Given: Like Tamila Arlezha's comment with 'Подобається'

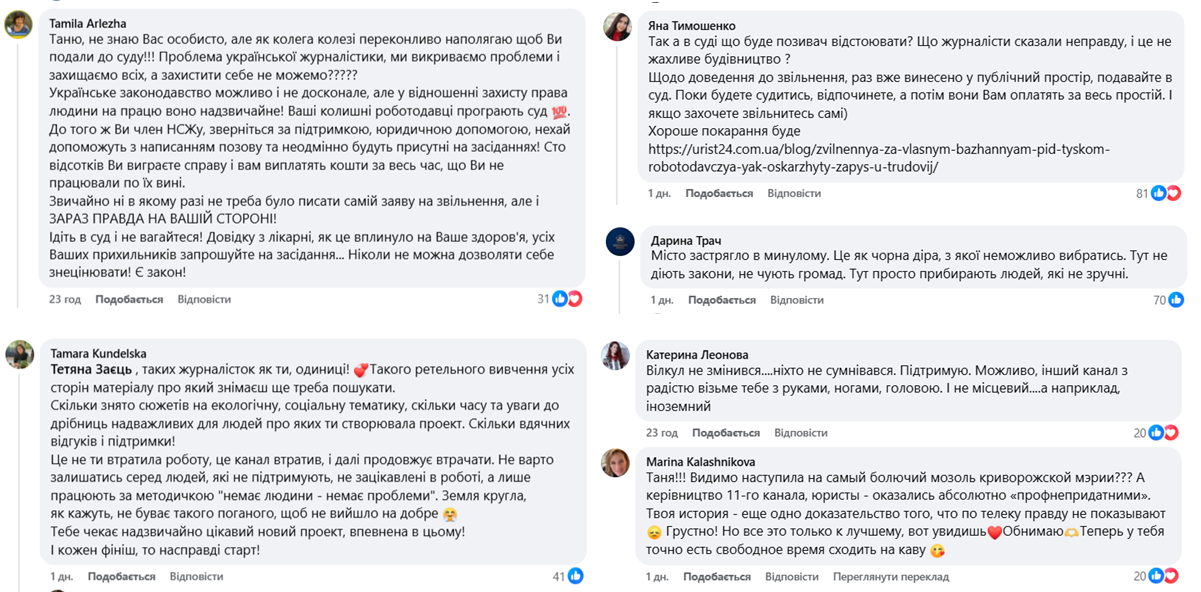Looking at the screenshot, I should [x=129, y=299].
